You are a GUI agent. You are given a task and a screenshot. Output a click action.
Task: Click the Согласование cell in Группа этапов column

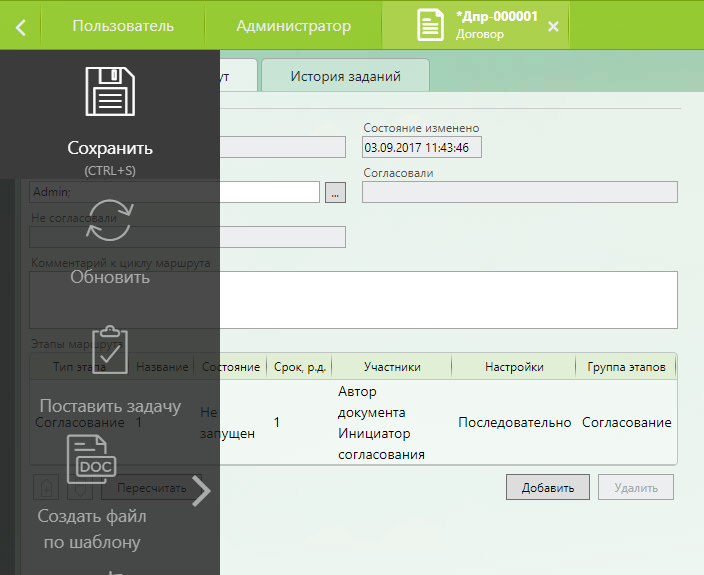626,422
